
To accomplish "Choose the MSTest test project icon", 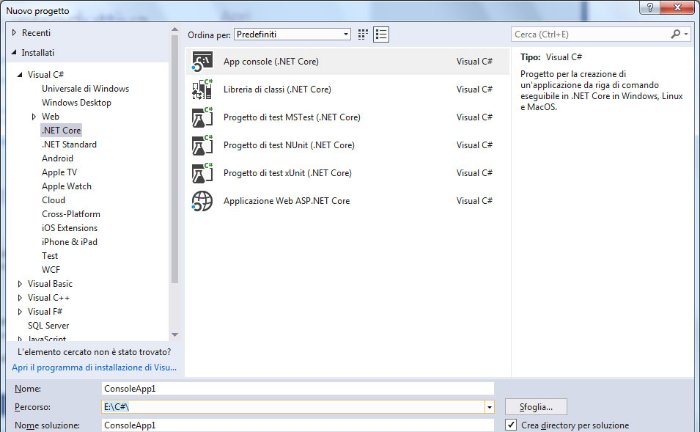I will [x=202, y=117].
